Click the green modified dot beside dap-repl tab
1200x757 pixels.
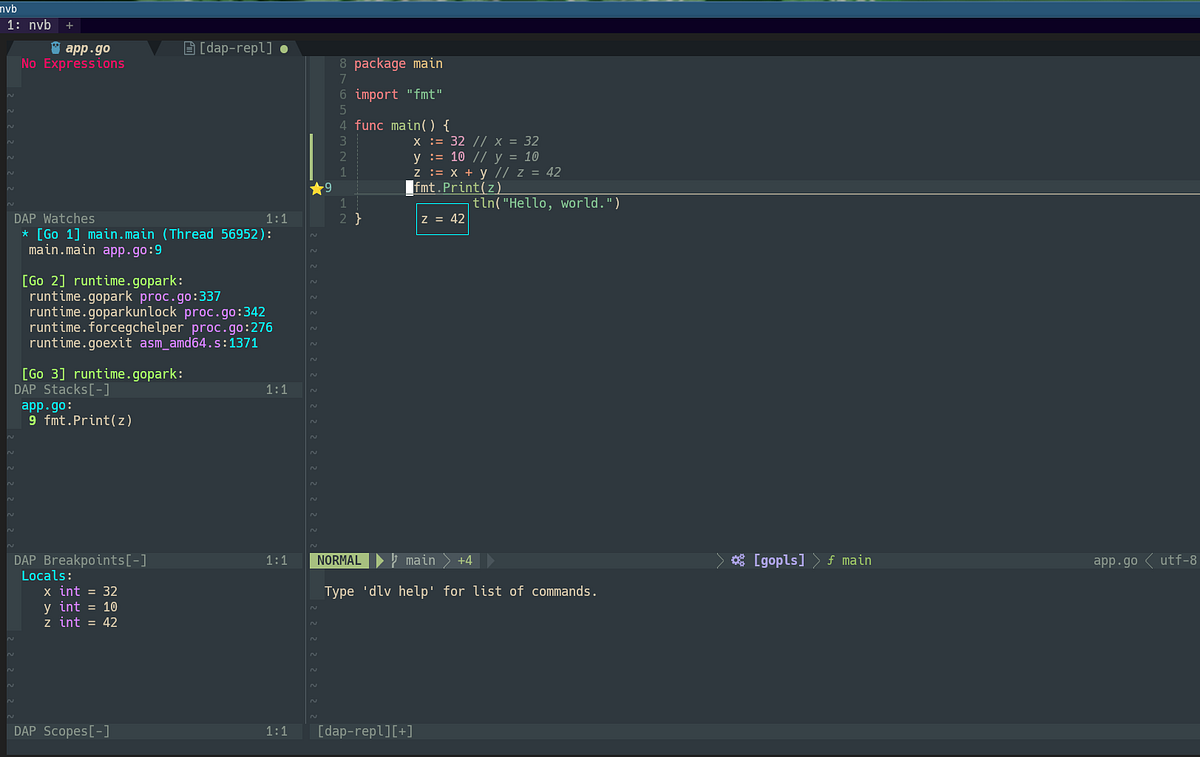pos(284,48)
